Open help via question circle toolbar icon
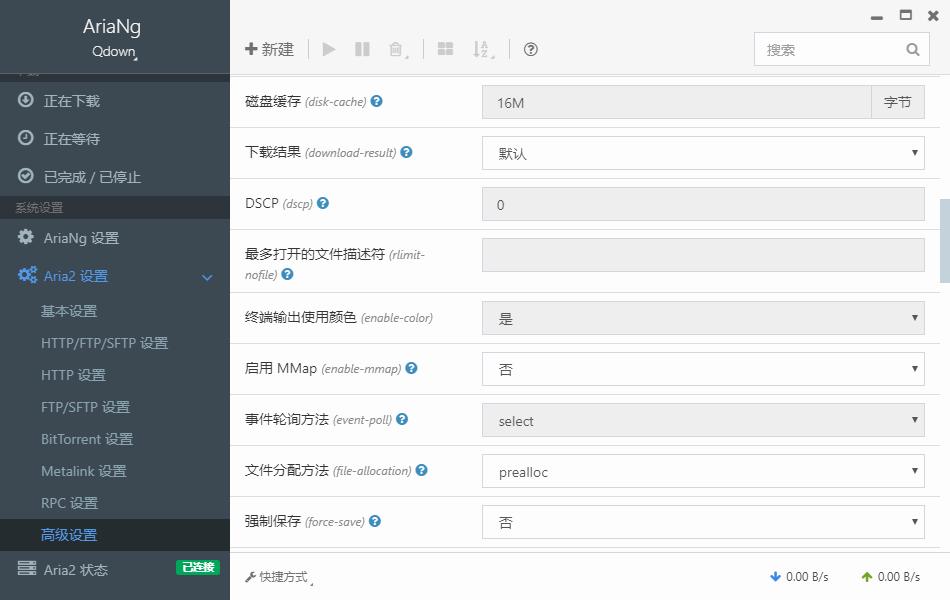Screen dimensions: 950x600 [x=531, y=49]
